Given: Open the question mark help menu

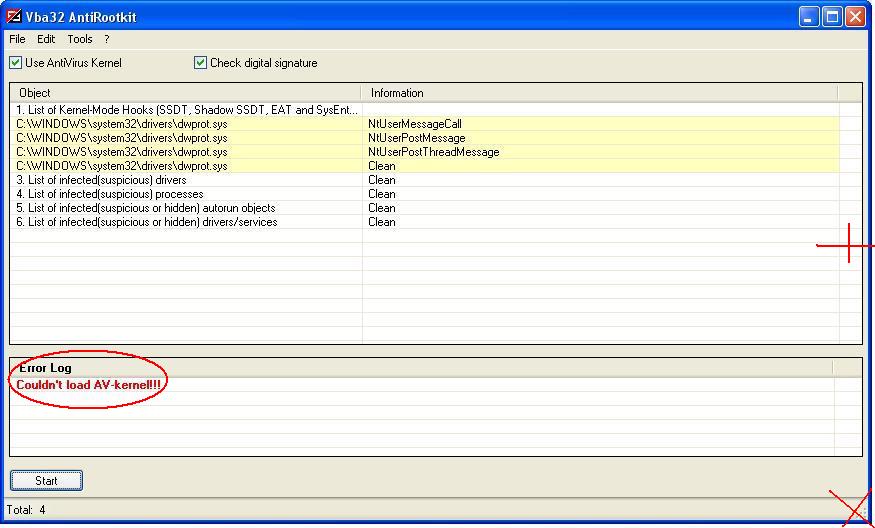Looking at the screenshot, I should [107, 39].
